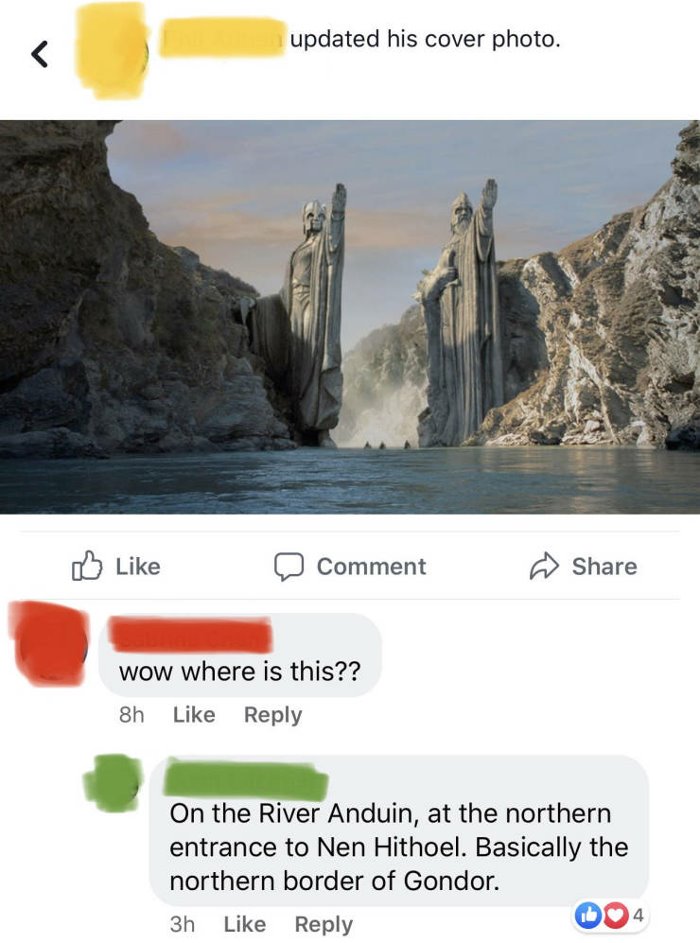Reply to the River Anduin comment
Viewport: 700px width, 943px height.
pyautogui.click(x=324, y=924)
